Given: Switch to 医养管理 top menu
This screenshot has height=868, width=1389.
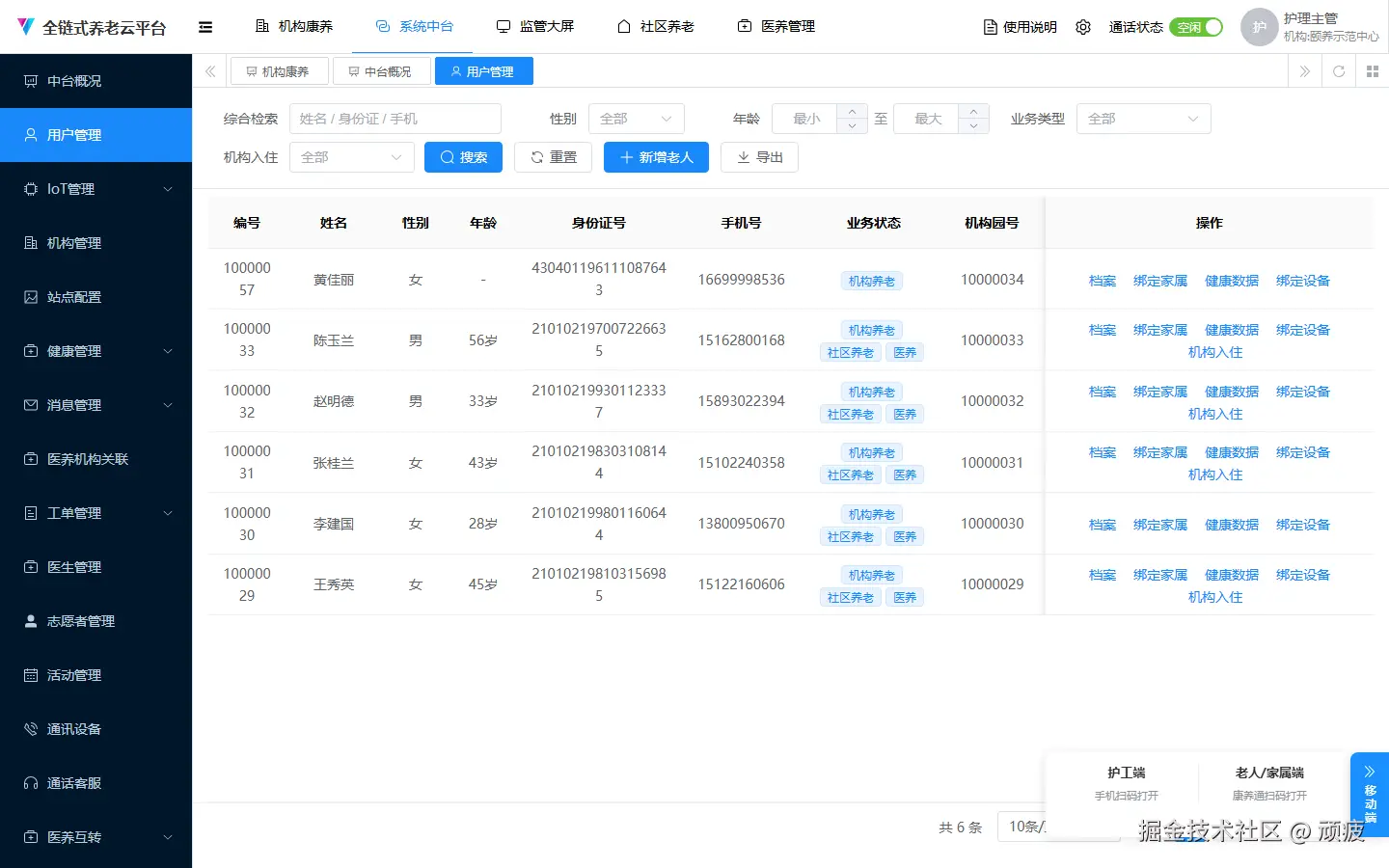Looking at the screenshot, I should point(776,27).
